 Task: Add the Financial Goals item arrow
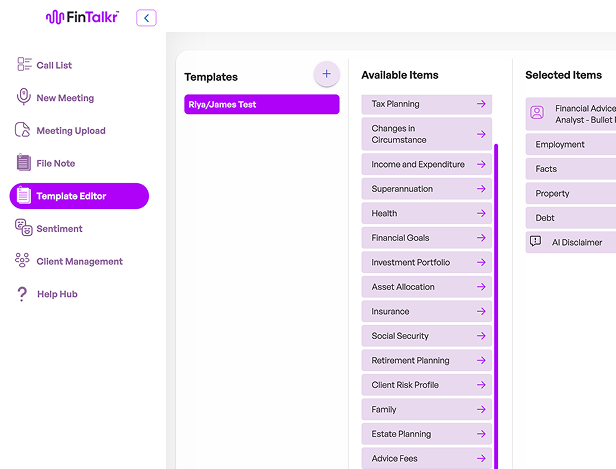481,238
